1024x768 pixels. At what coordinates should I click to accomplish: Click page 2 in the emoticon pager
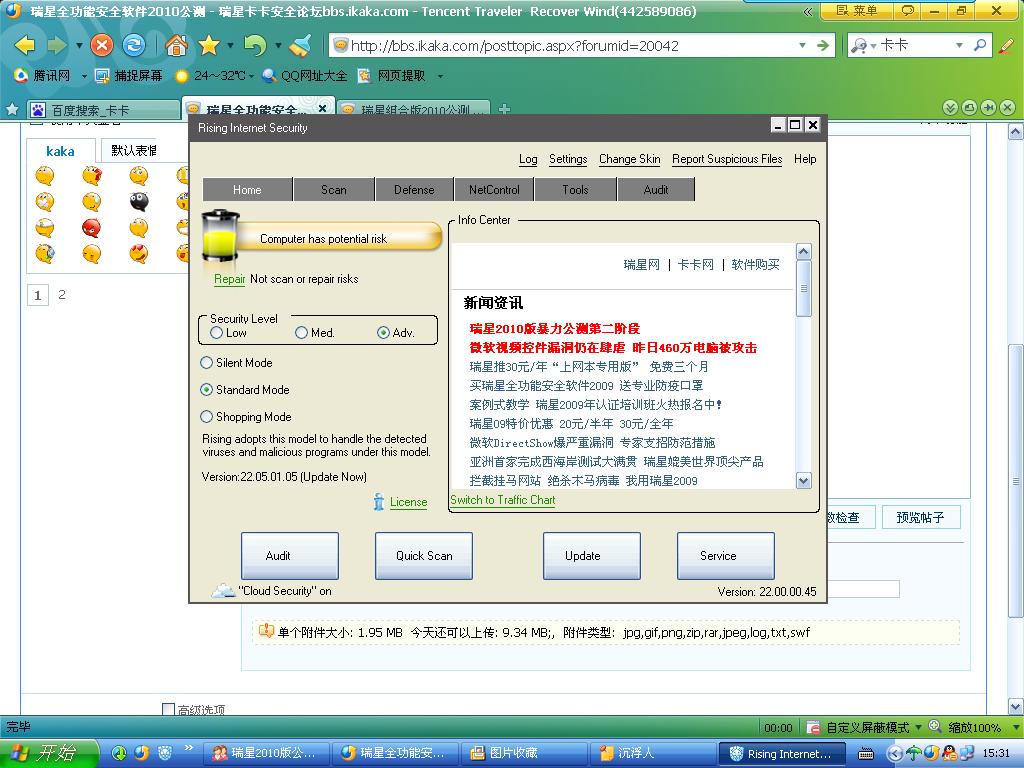coord(62,295)
